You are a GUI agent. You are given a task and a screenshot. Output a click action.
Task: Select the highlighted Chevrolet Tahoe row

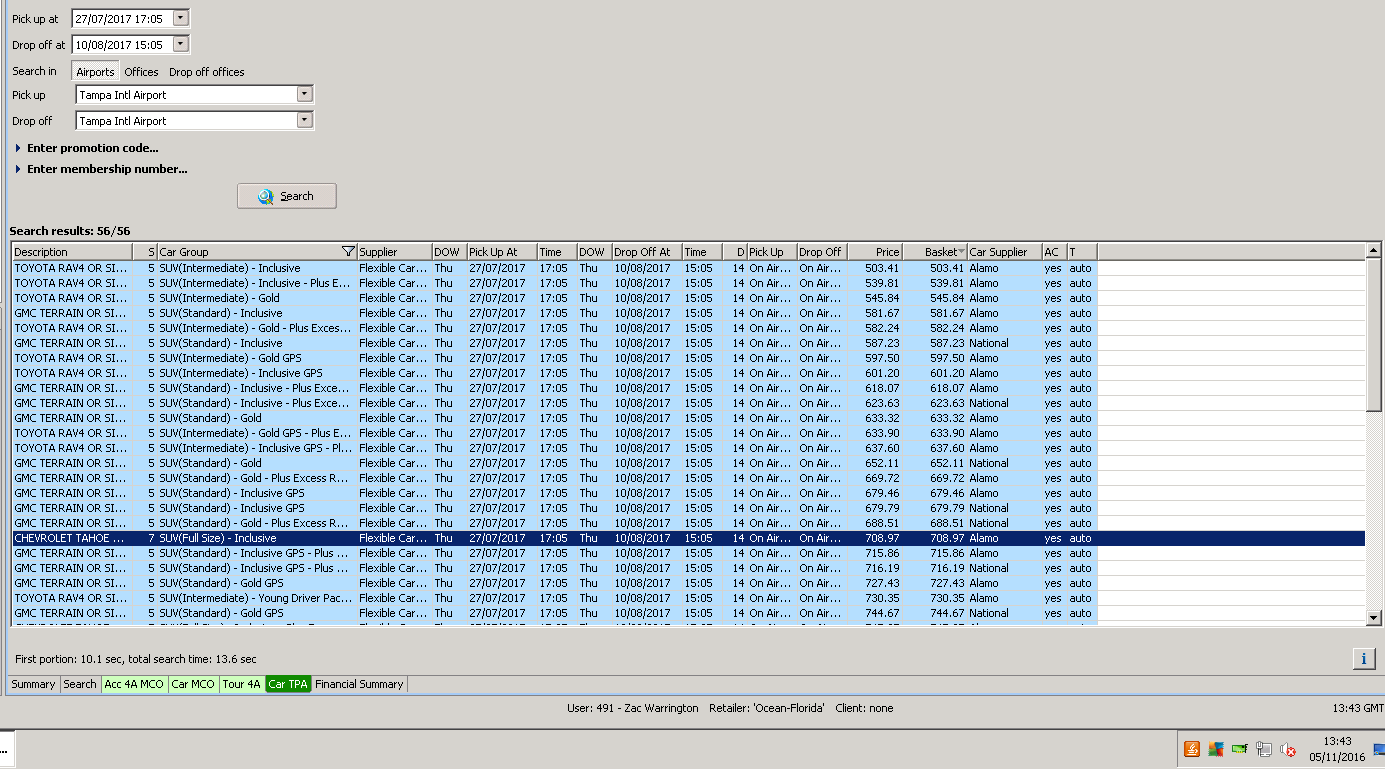[x=688, y=538]
